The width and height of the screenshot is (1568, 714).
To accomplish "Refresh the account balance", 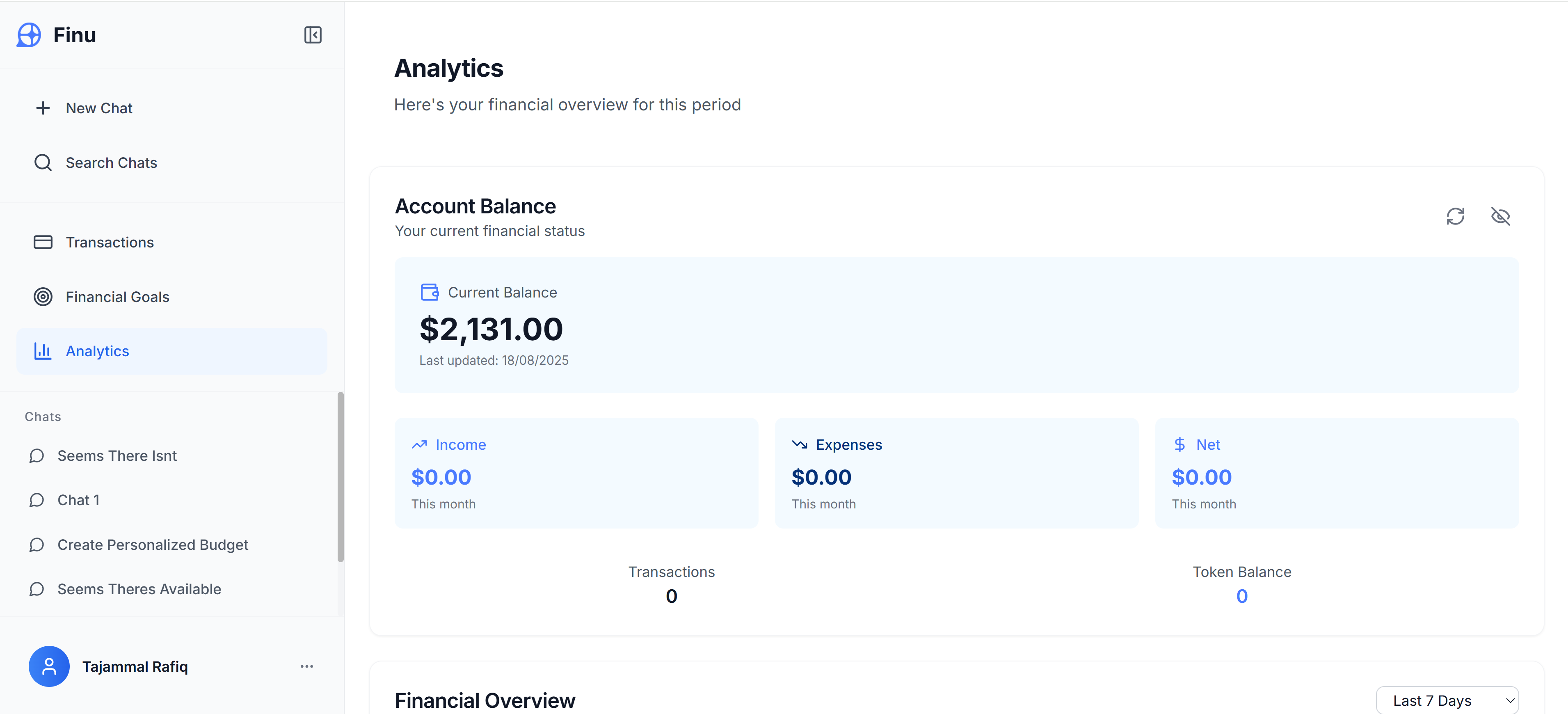I will 1456,216.
